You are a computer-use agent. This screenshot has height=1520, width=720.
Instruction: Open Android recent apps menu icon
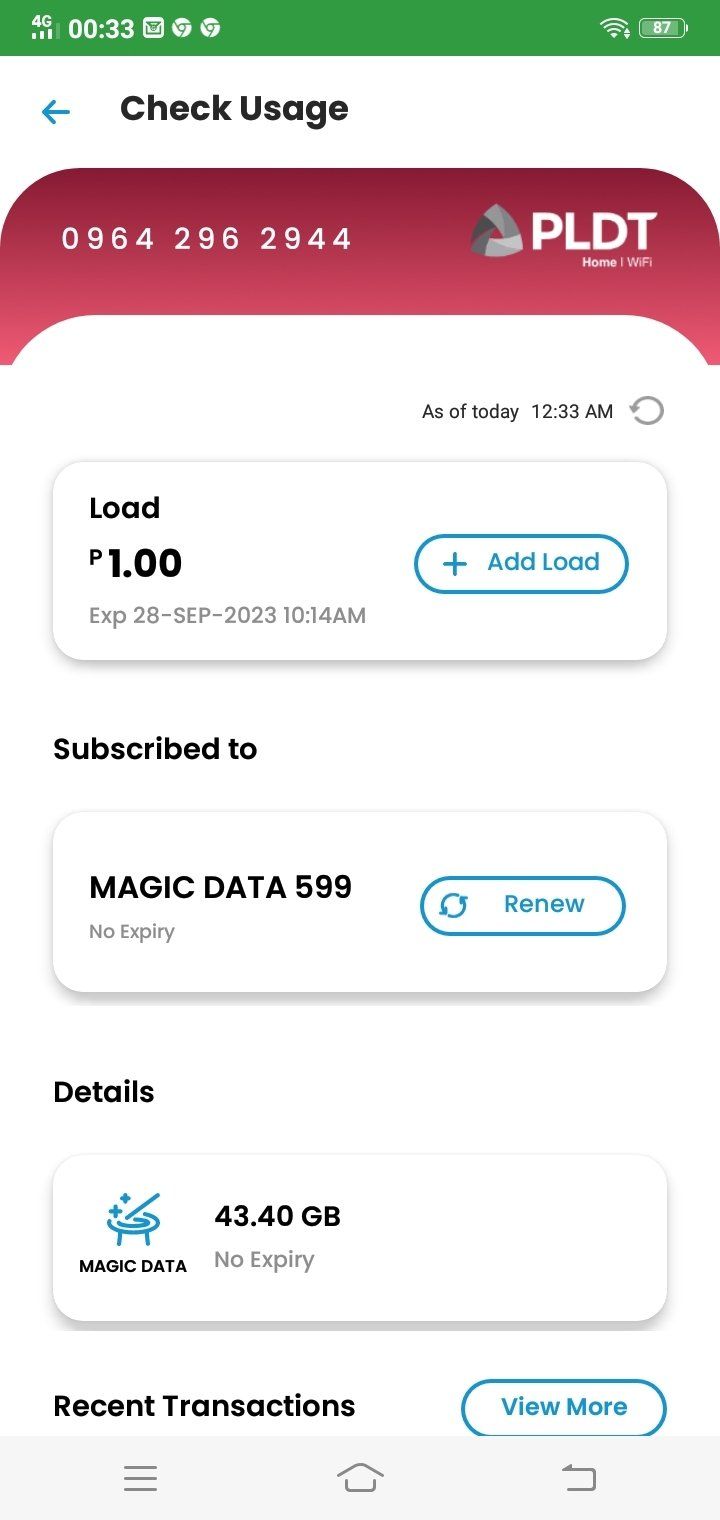[x=140, y=1478]
